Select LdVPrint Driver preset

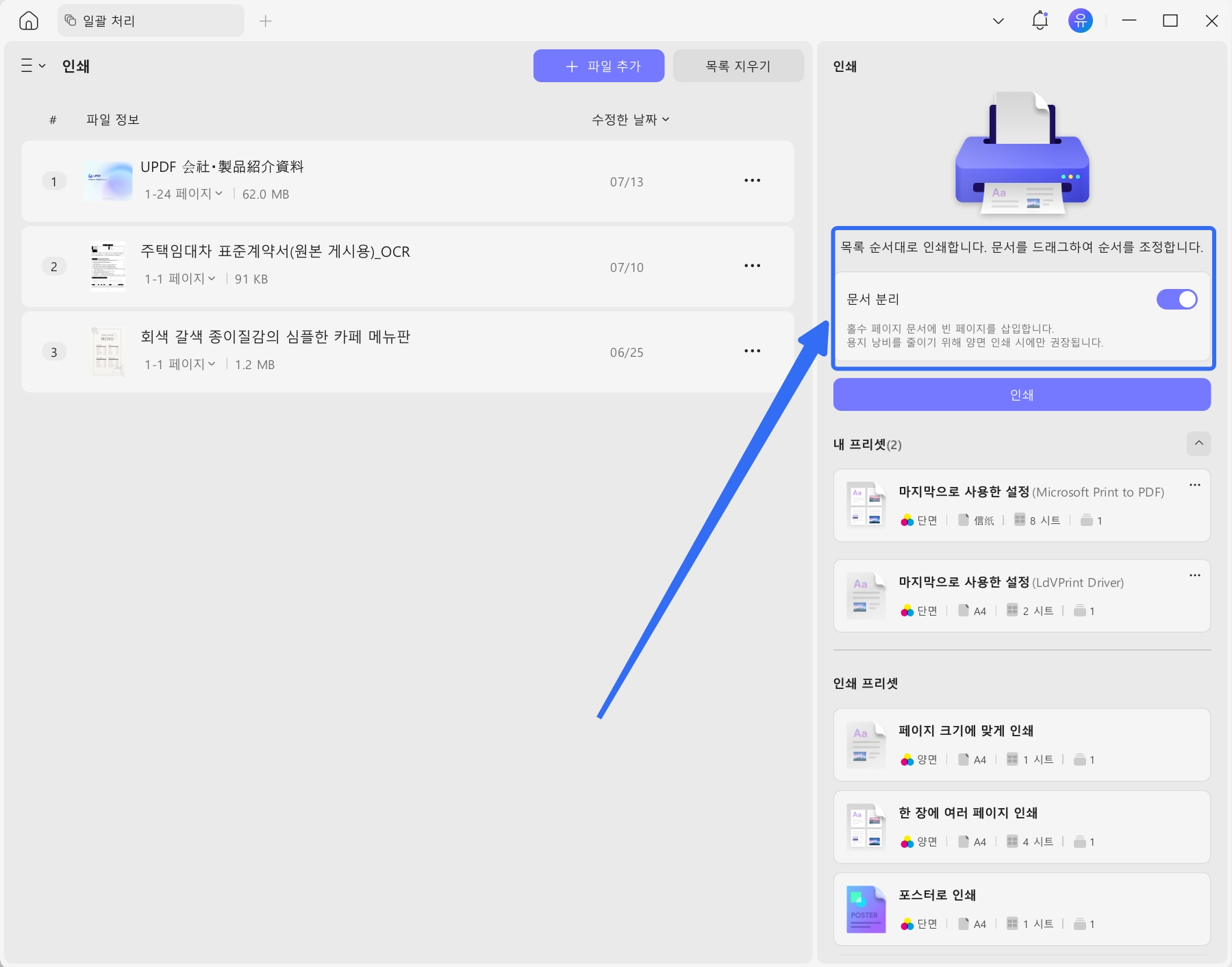pos(1022,596)
